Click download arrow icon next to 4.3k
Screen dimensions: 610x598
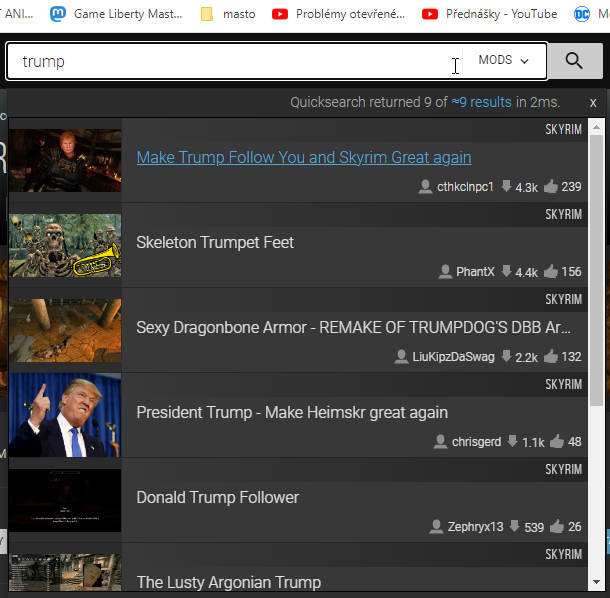pyautogui.click(x=506, y=186)
